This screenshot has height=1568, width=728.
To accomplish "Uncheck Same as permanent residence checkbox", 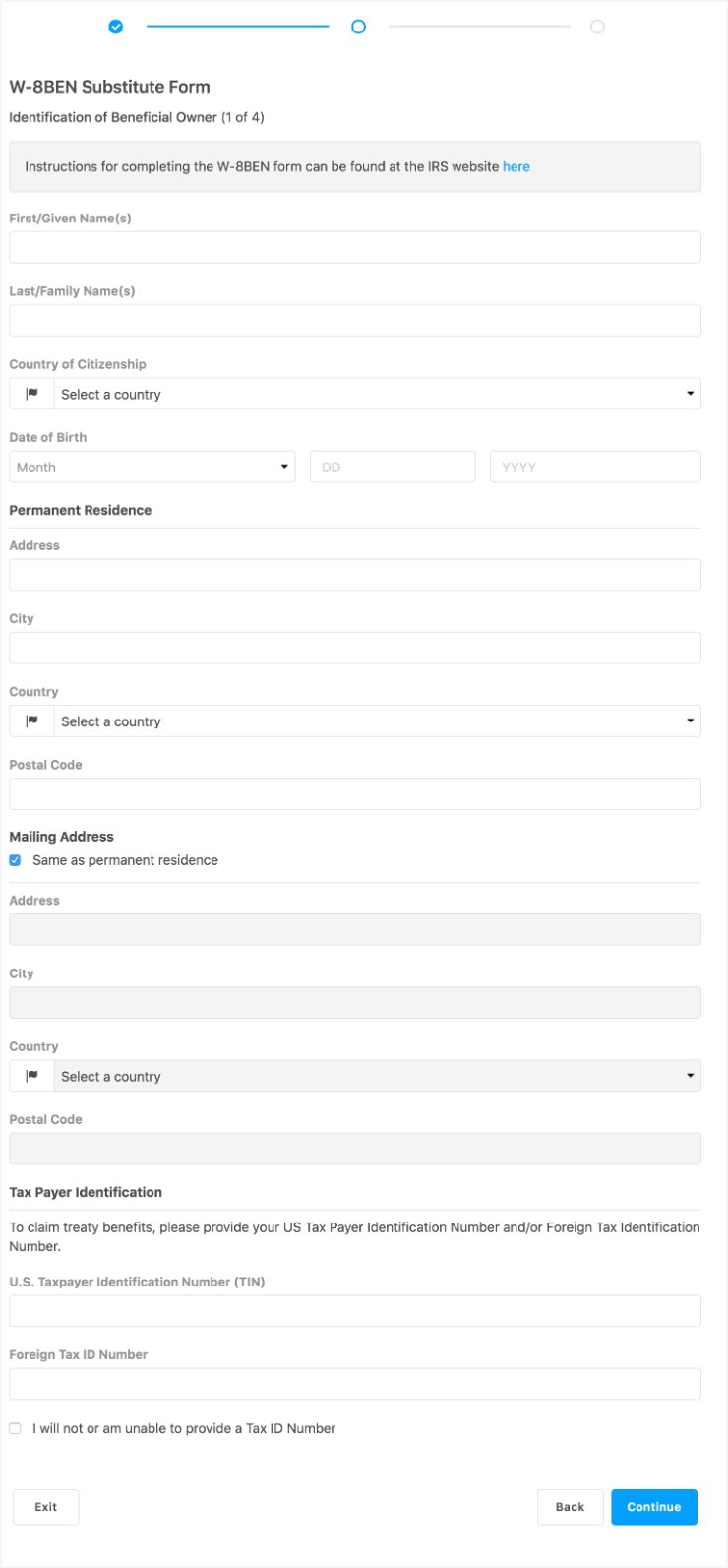I will 15,860.
